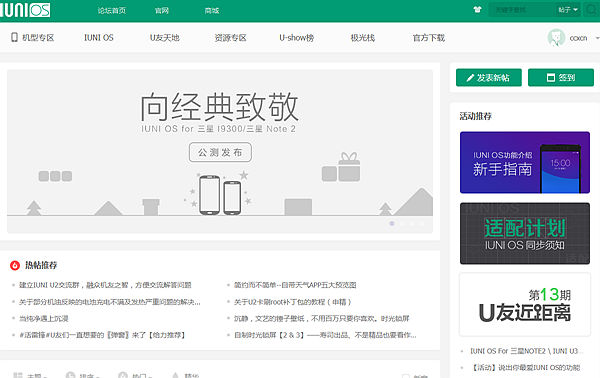This screenshot has width=600, height=378.
Task: Open the #活雷锋# 弹窗 post
Action: tap(102, 335)
